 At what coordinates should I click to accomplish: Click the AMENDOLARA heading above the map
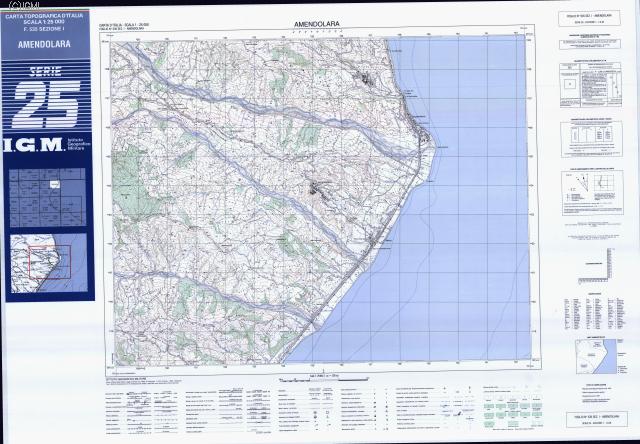(317, 24)
